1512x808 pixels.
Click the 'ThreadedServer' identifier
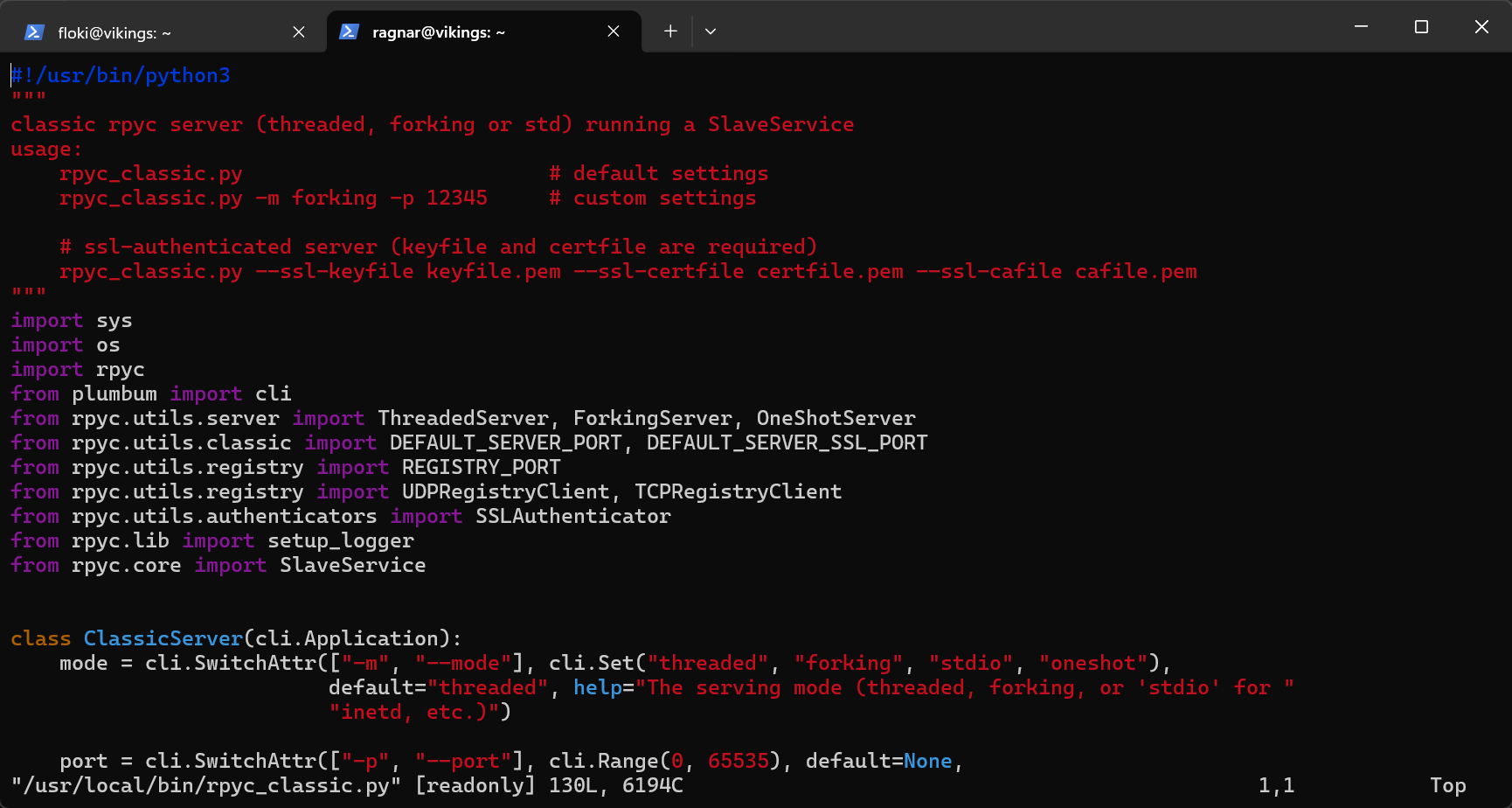pyautogui.click(x=463, y=418)
